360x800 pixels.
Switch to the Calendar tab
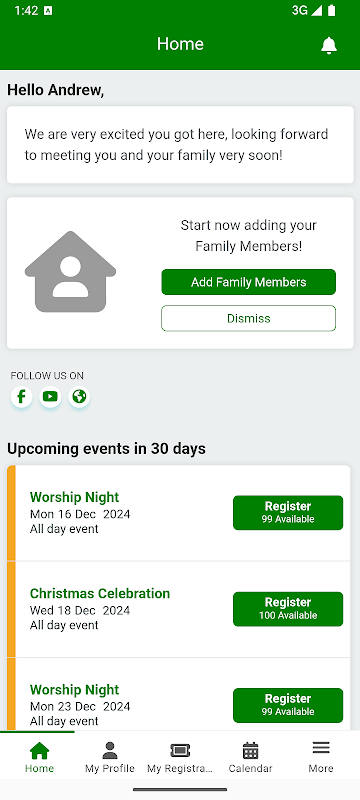[x=250, y=758]
